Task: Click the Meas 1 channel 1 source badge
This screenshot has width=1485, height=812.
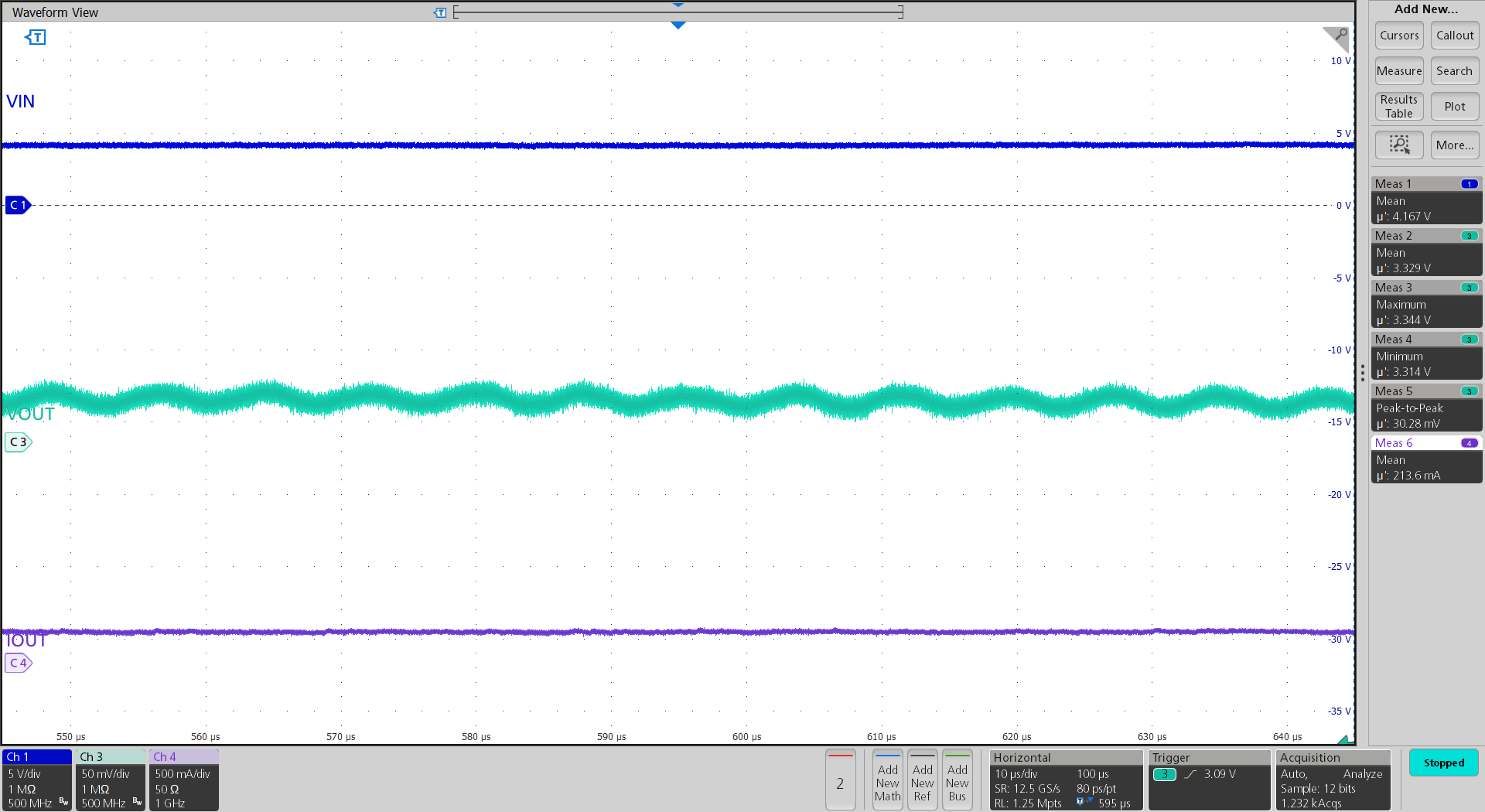Action: pyautogui.click(x=1470, y=184)
